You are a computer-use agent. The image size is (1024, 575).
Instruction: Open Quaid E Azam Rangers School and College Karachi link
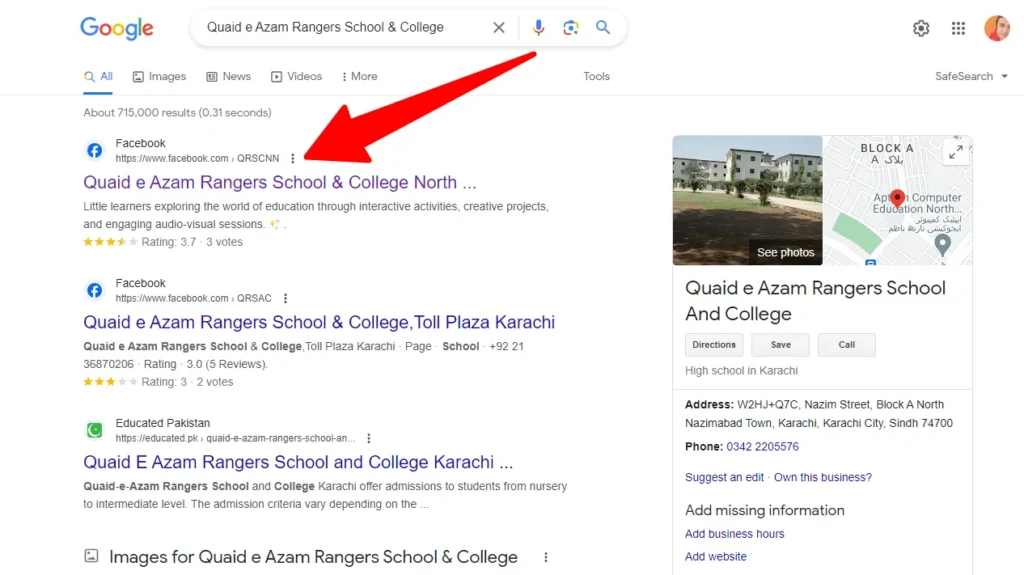tap(298, 462)
